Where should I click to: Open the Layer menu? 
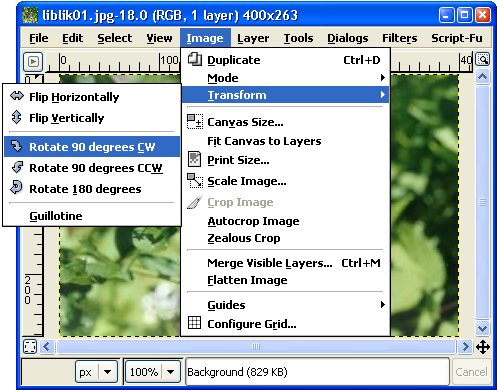point(253,38)
